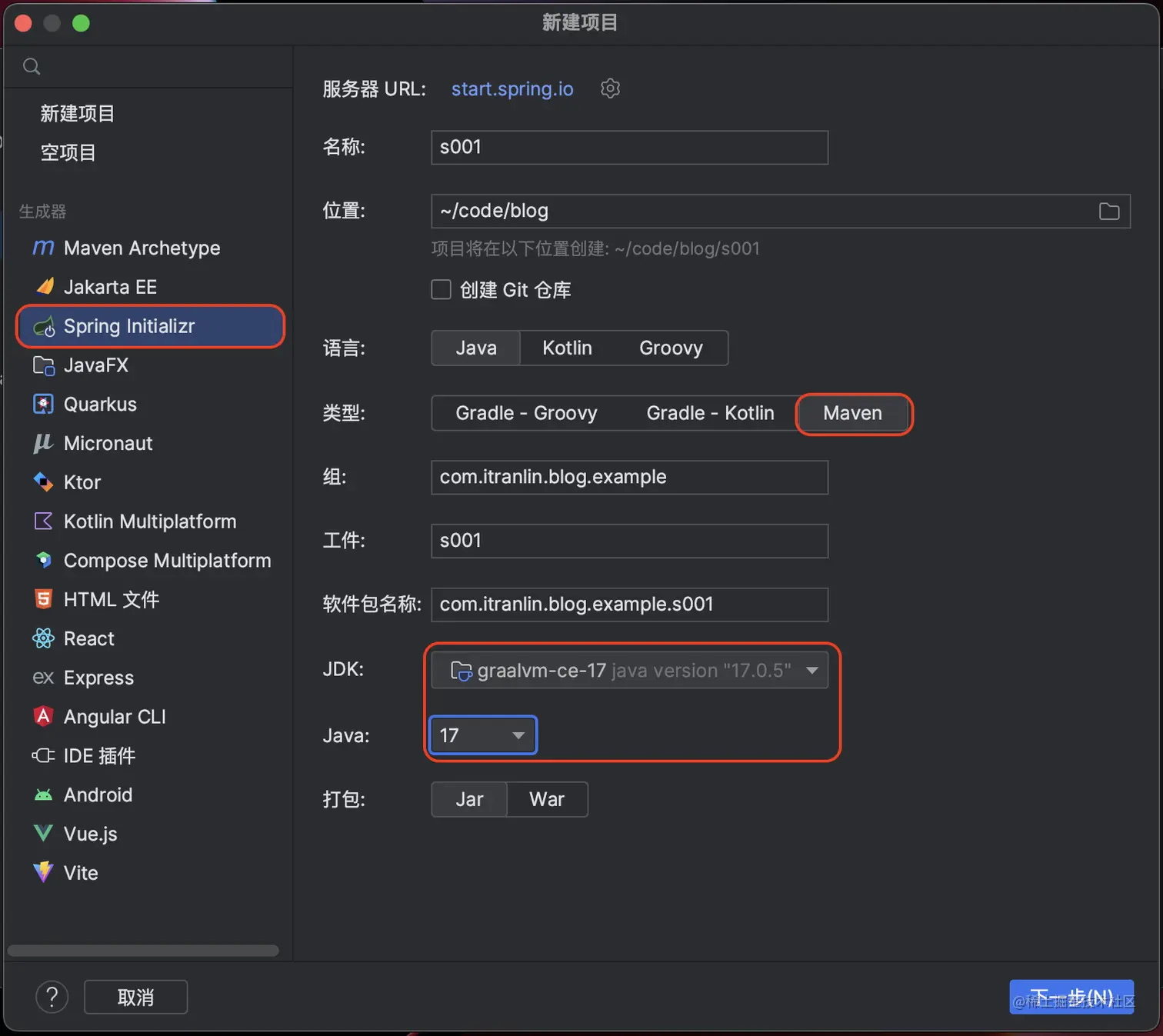Open server URL settings via the gear icon
The image size is (1163, 1036).
coord(610,88)
